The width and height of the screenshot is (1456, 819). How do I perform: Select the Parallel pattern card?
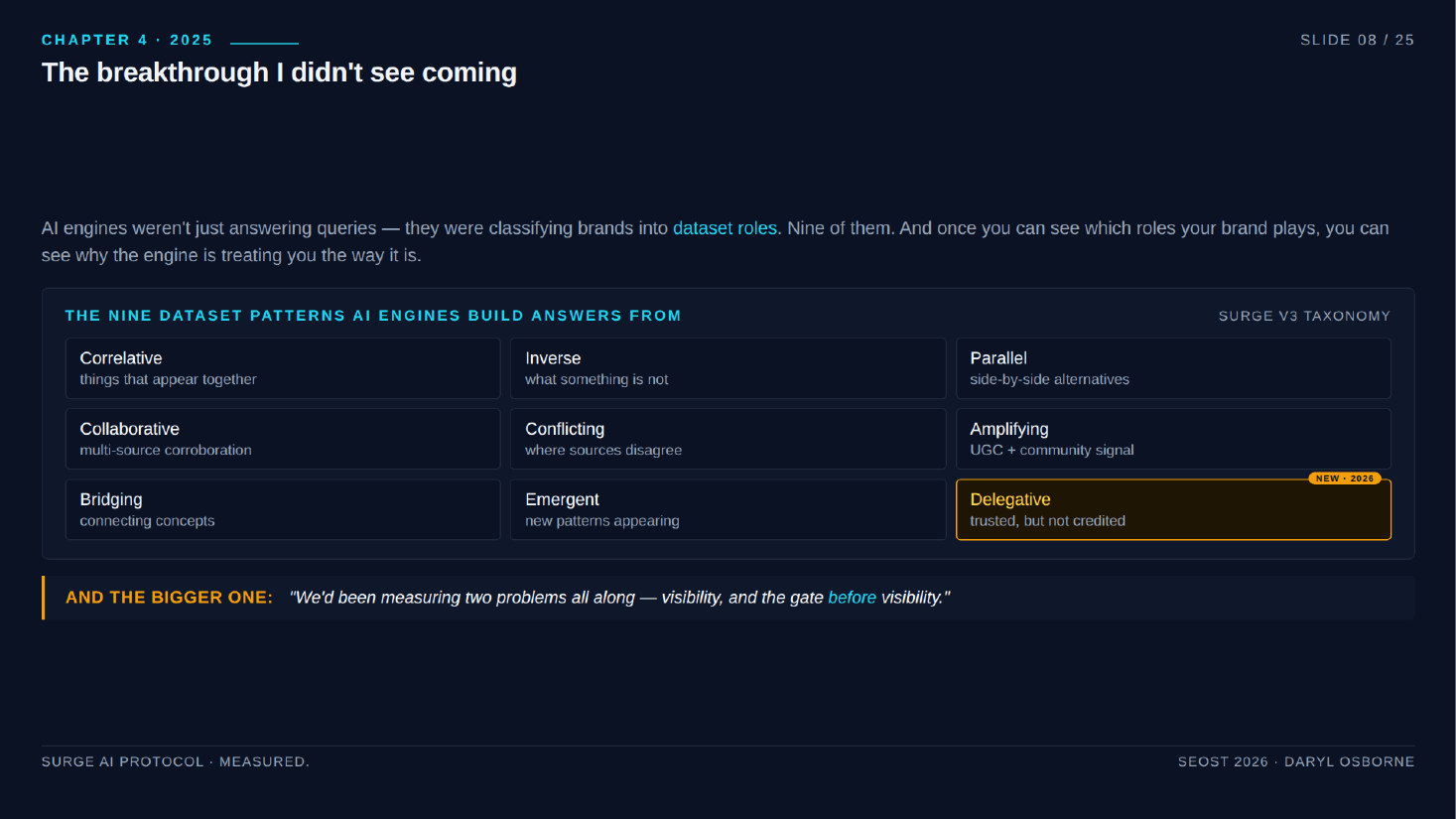[x=1173, y=368]
